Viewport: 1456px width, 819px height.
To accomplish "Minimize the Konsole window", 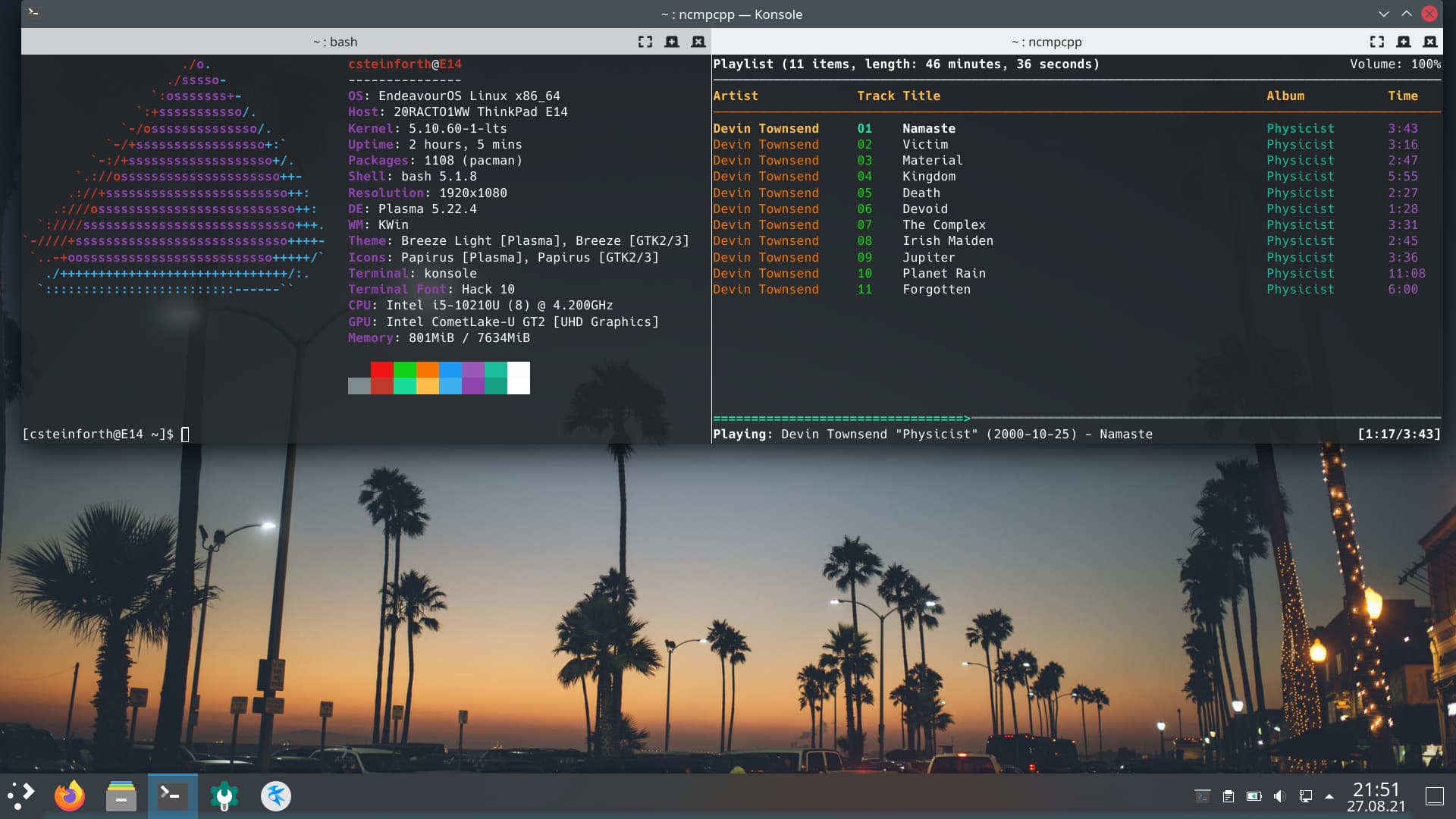I will click(1384, 14).
